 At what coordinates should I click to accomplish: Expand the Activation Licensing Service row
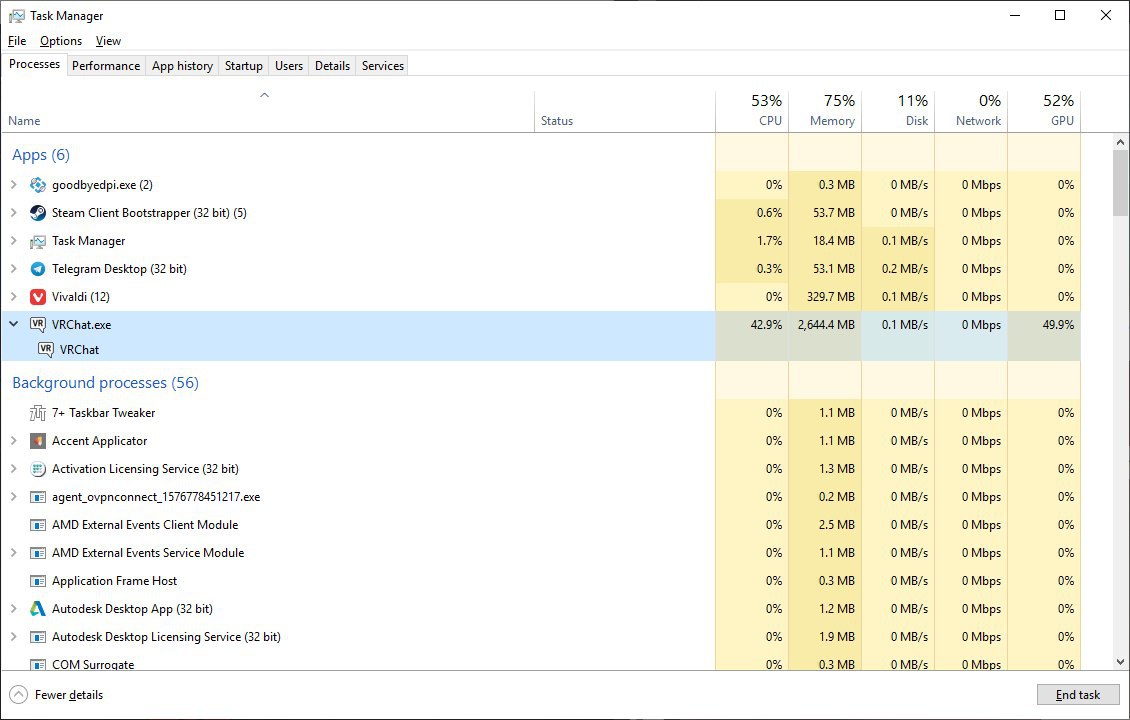coord(14,469)
